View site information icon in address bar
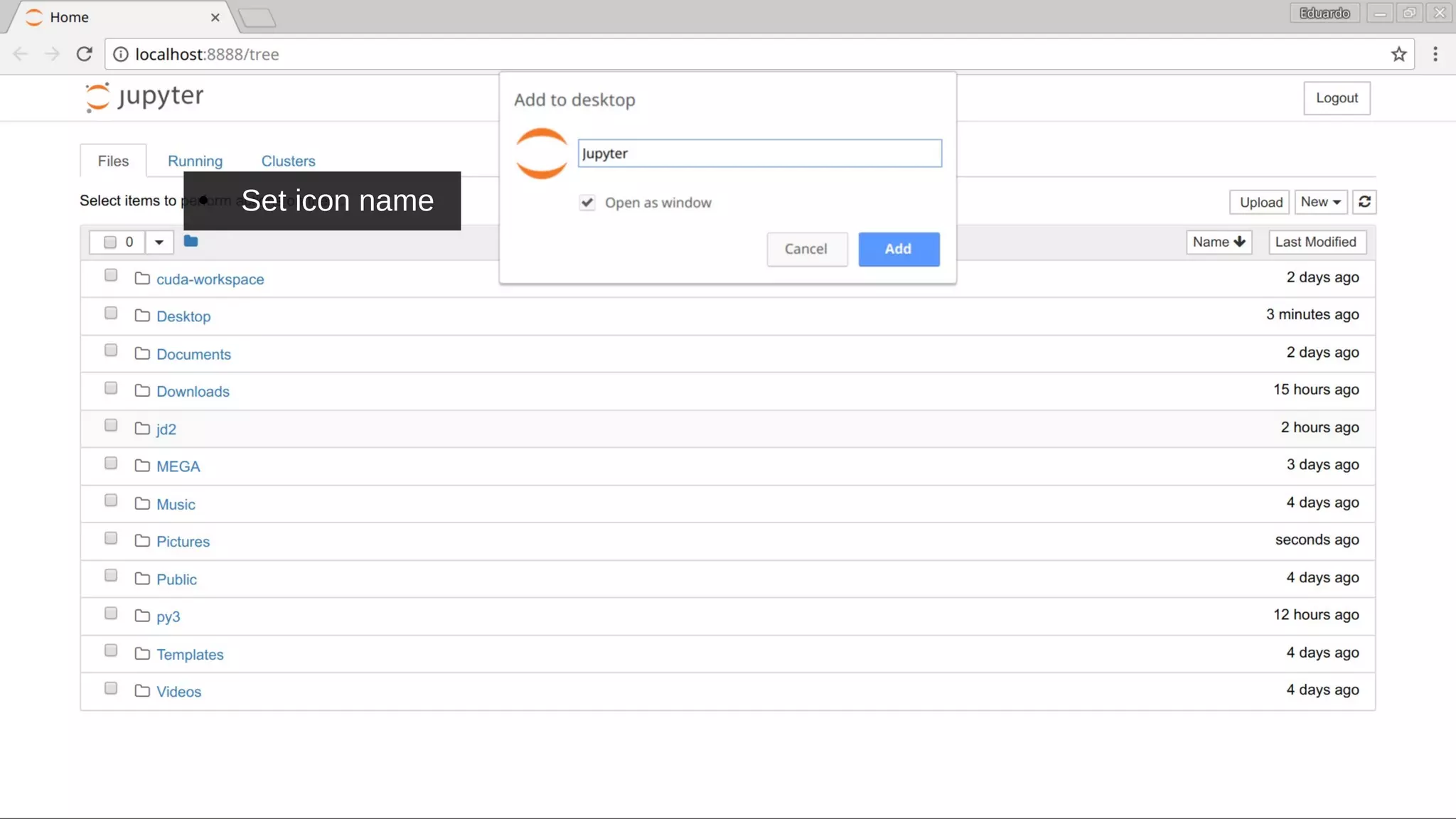The image size is (1456, 819). coord(121,54)
